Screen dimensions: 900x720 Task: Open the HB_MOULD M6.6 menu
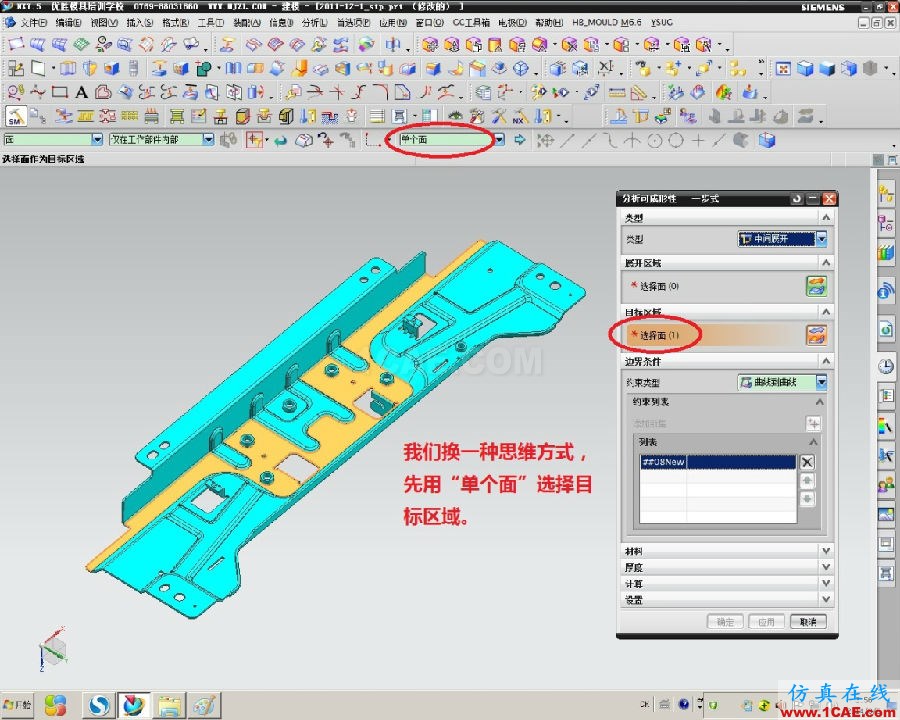(607, 22)
